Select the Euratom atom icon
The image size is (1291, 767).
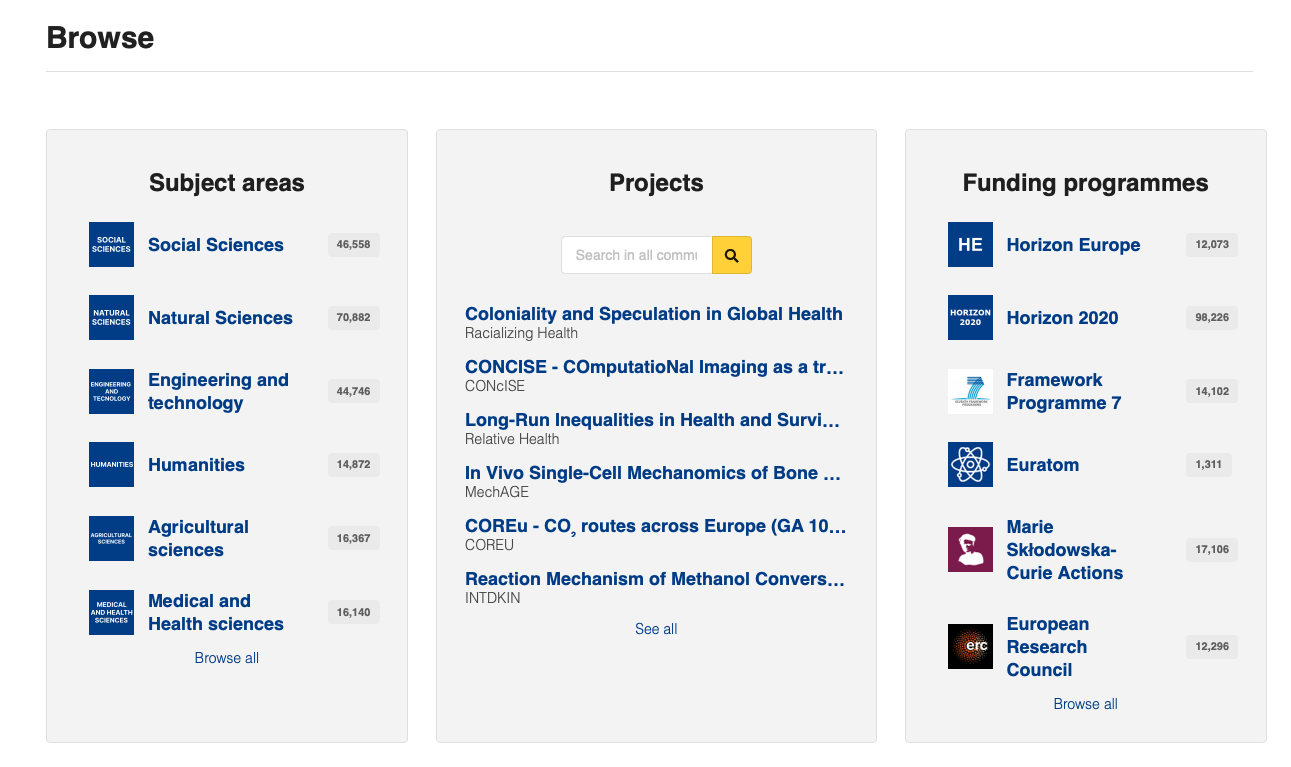(x=970, y=464)
